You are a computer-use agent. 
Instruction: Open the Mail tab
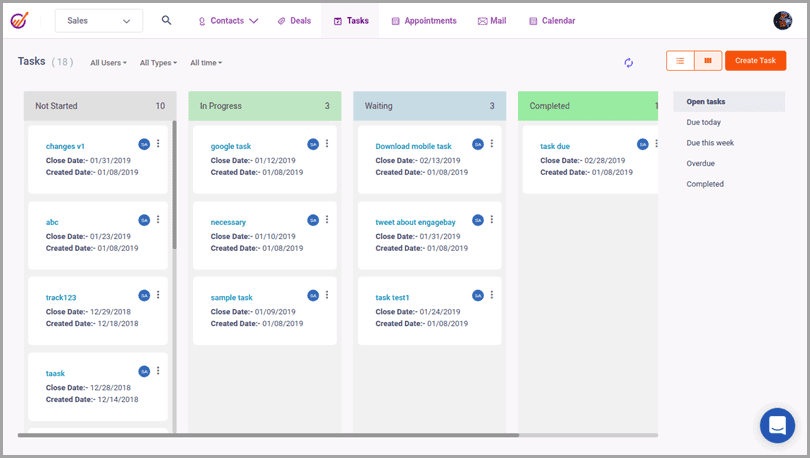click(x=492, y=21)
